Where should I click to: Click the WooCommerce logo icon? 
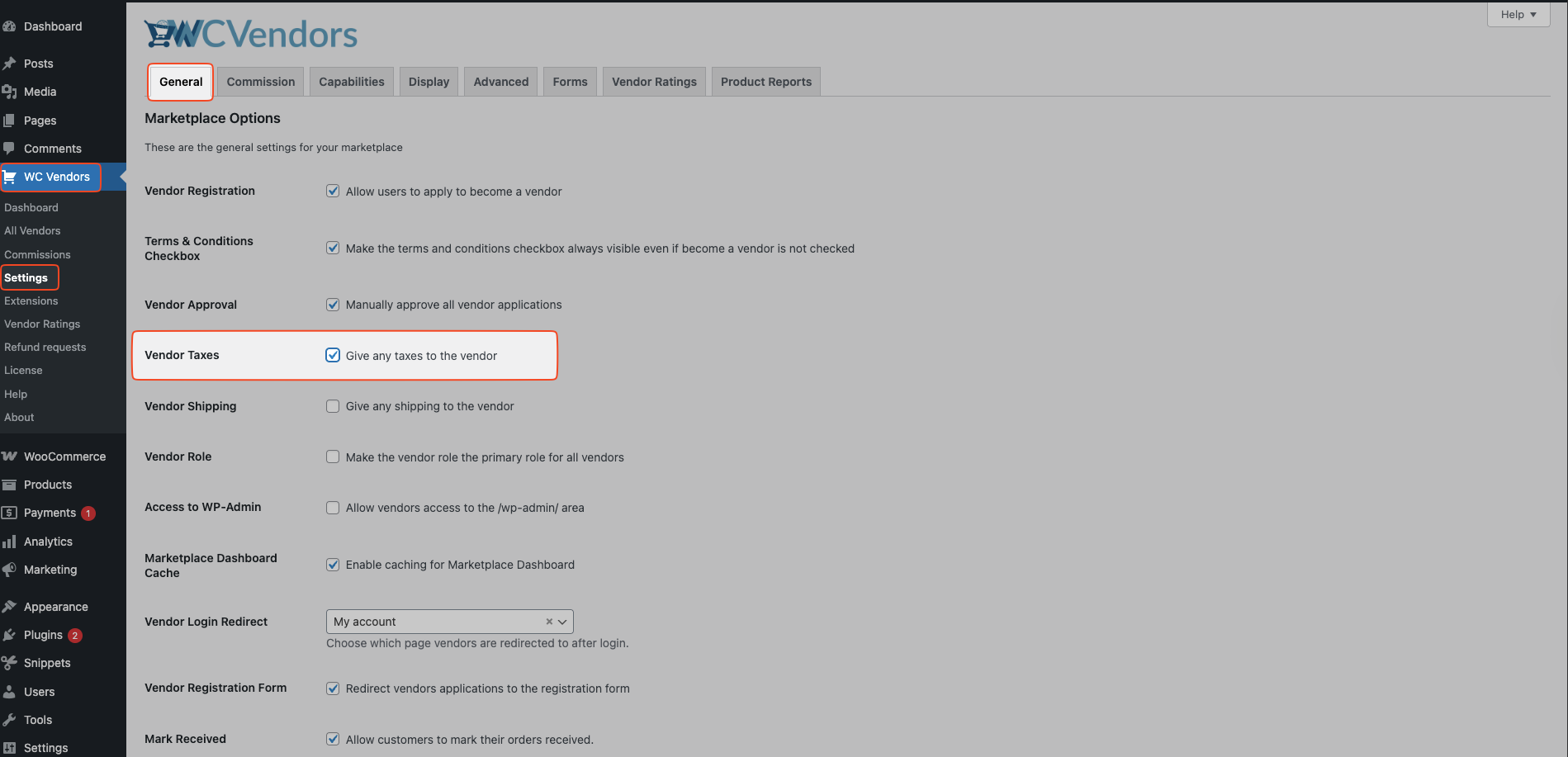point(9,457)
